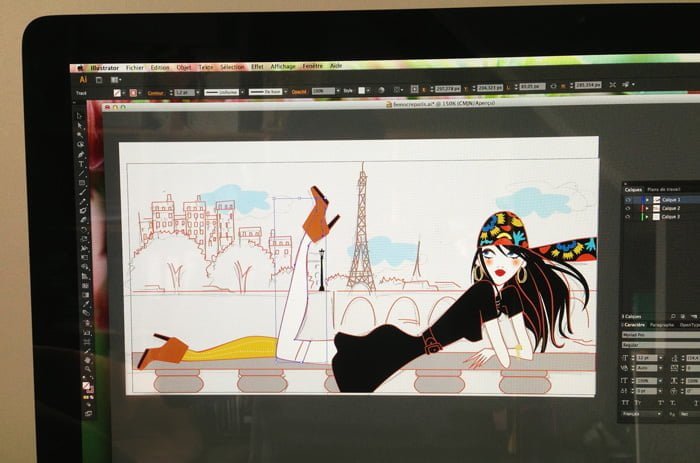Viewport: 700px width, 463px height.
Task: Select the Symbol Sprayer tool
Action: pyautogui.click(x=87, y=323)
